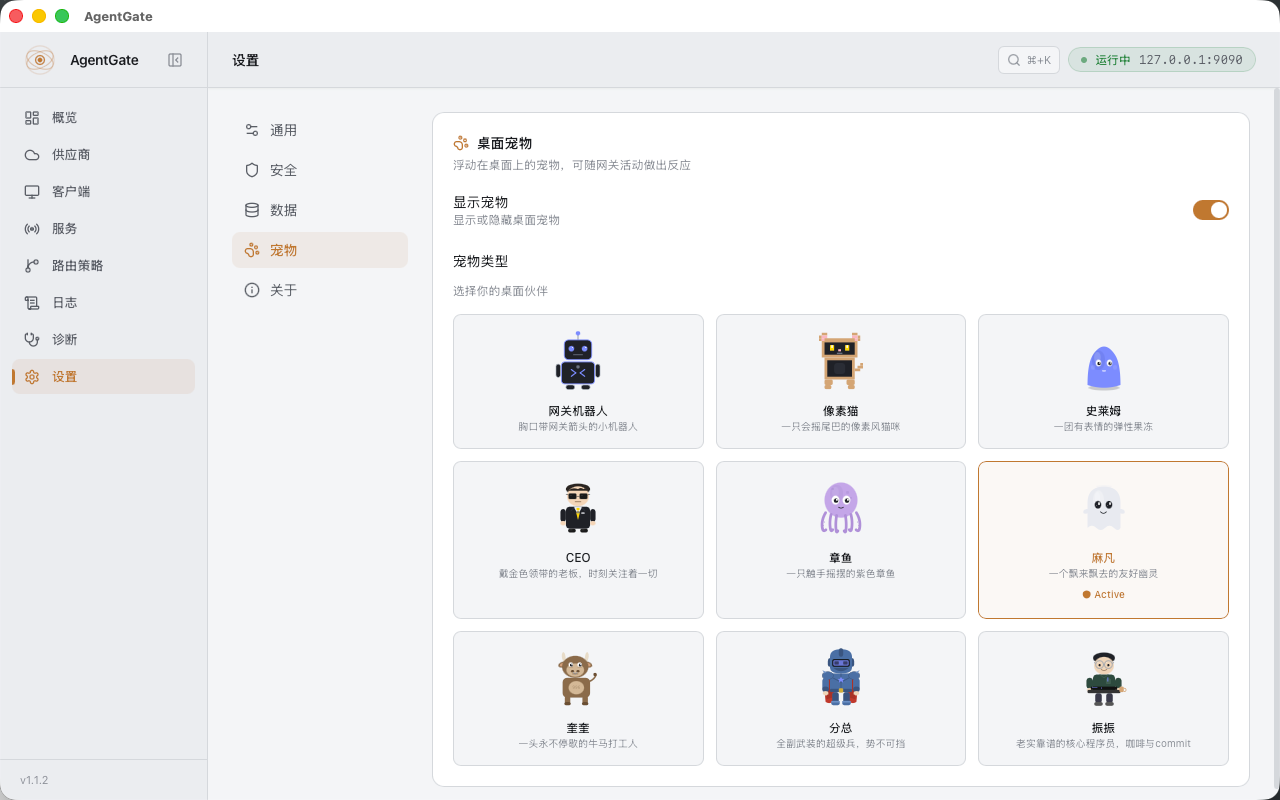
Task: Turn off the 显示宠物 switch
Action: coord(1211,210)
